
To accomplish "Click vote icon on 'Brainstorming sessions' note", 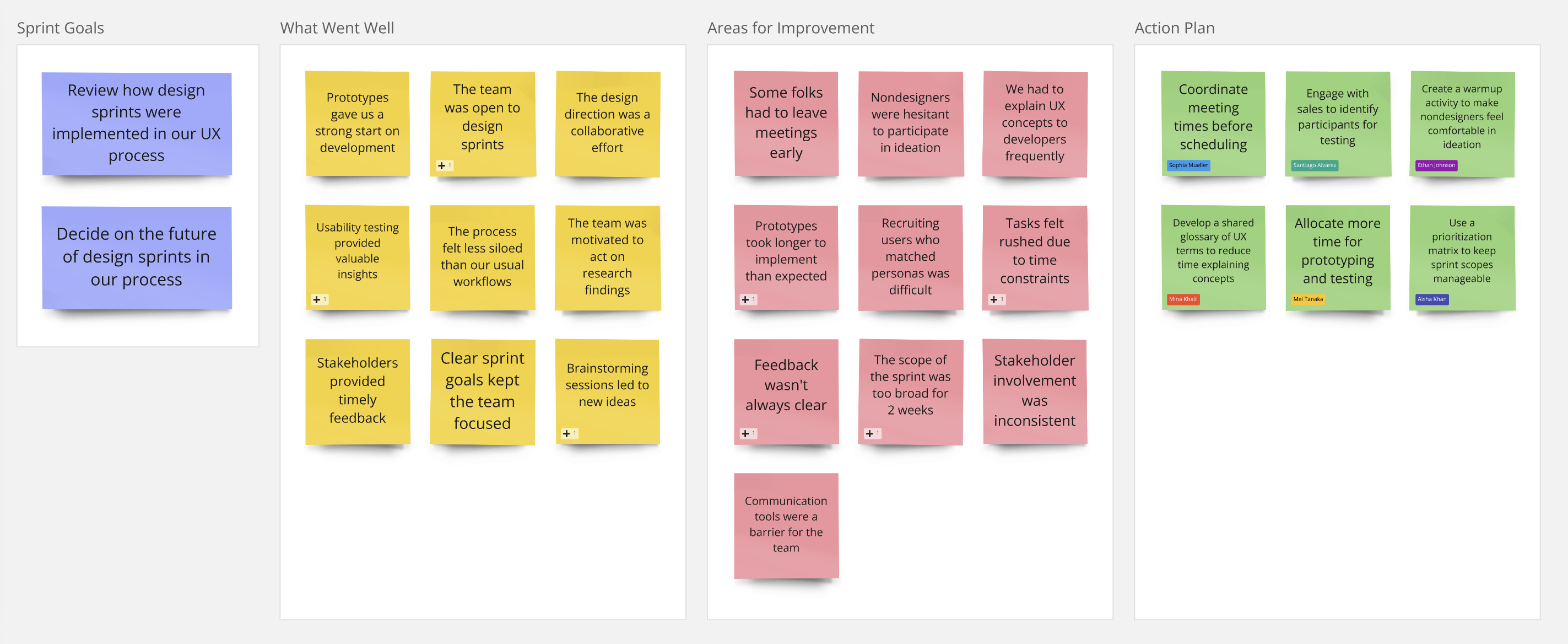I will (569, 434).
